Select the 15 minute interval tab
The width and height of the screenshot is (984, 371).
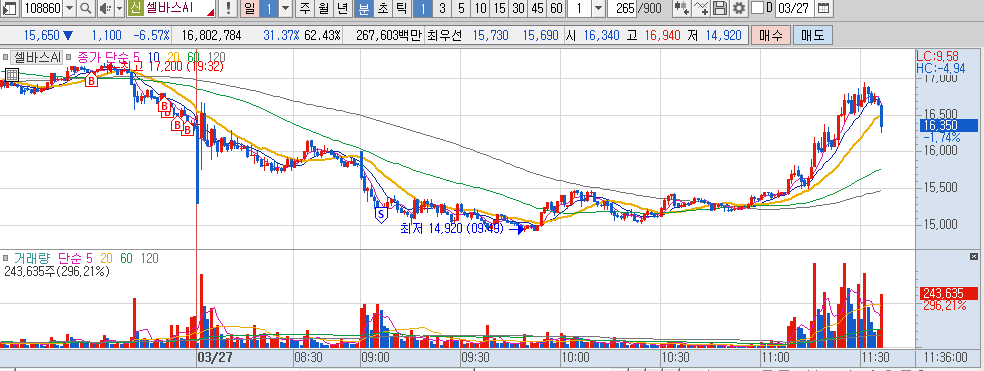pyautogui.click(x=500, y=9)
